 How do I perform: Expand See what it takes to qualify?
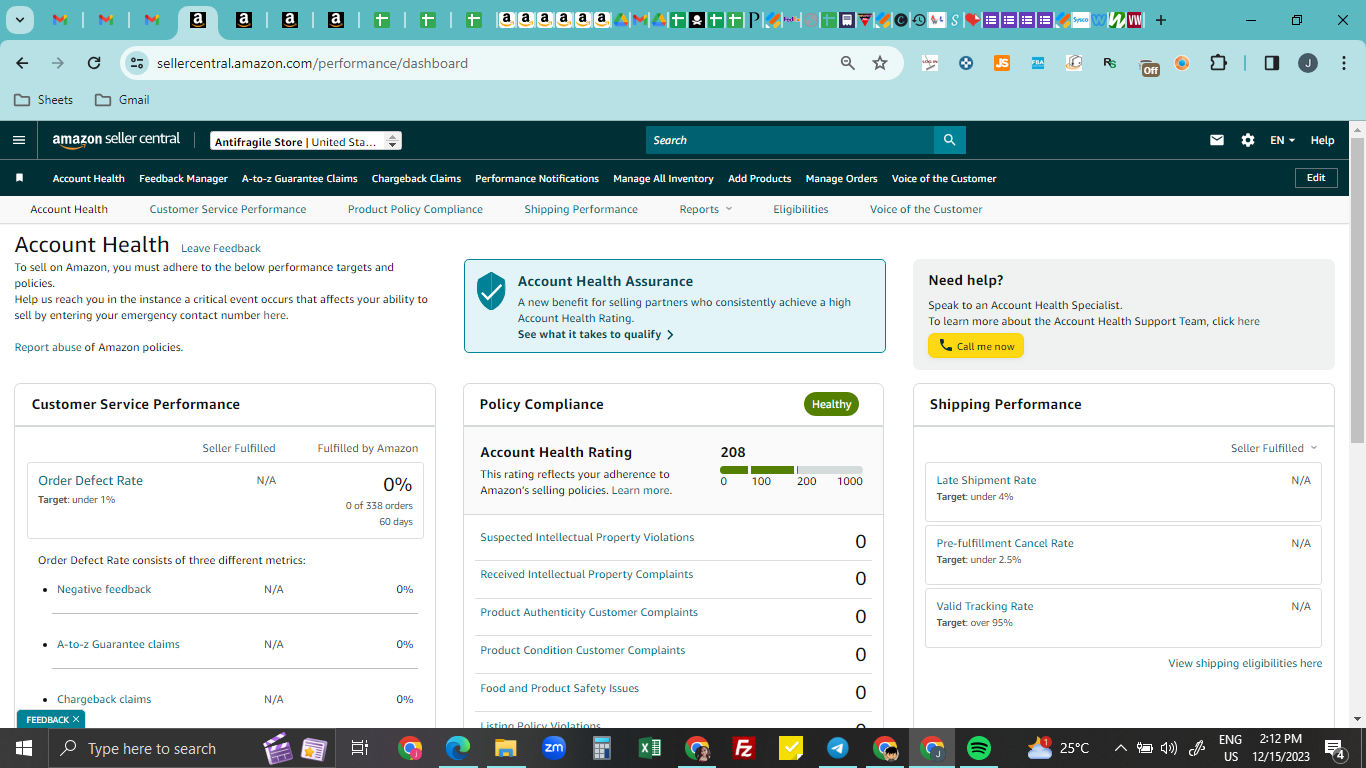tap(595, 334)
